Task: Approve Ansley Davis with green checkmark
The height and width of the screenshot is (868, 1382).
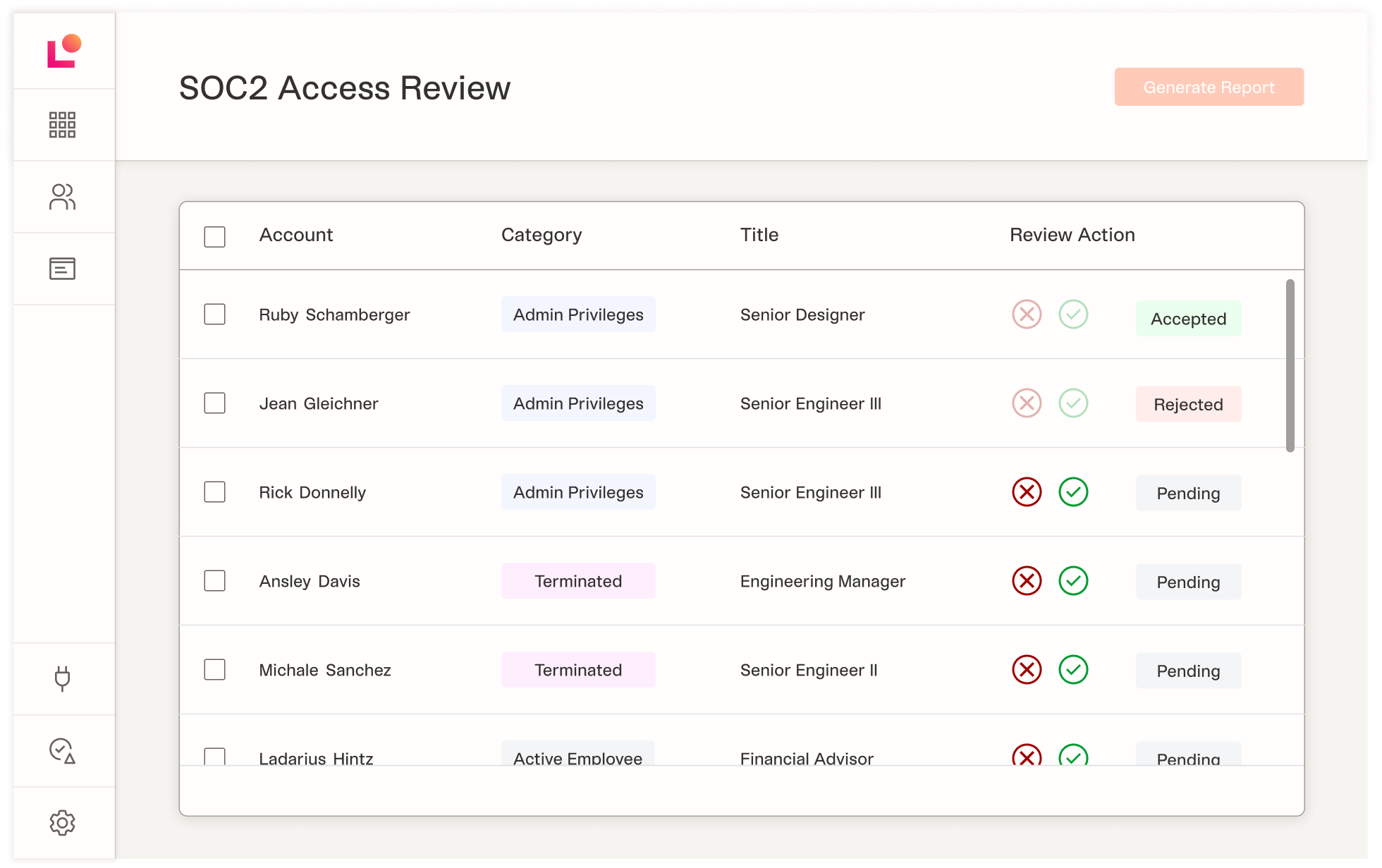Action: click(x=1073, y=581)
